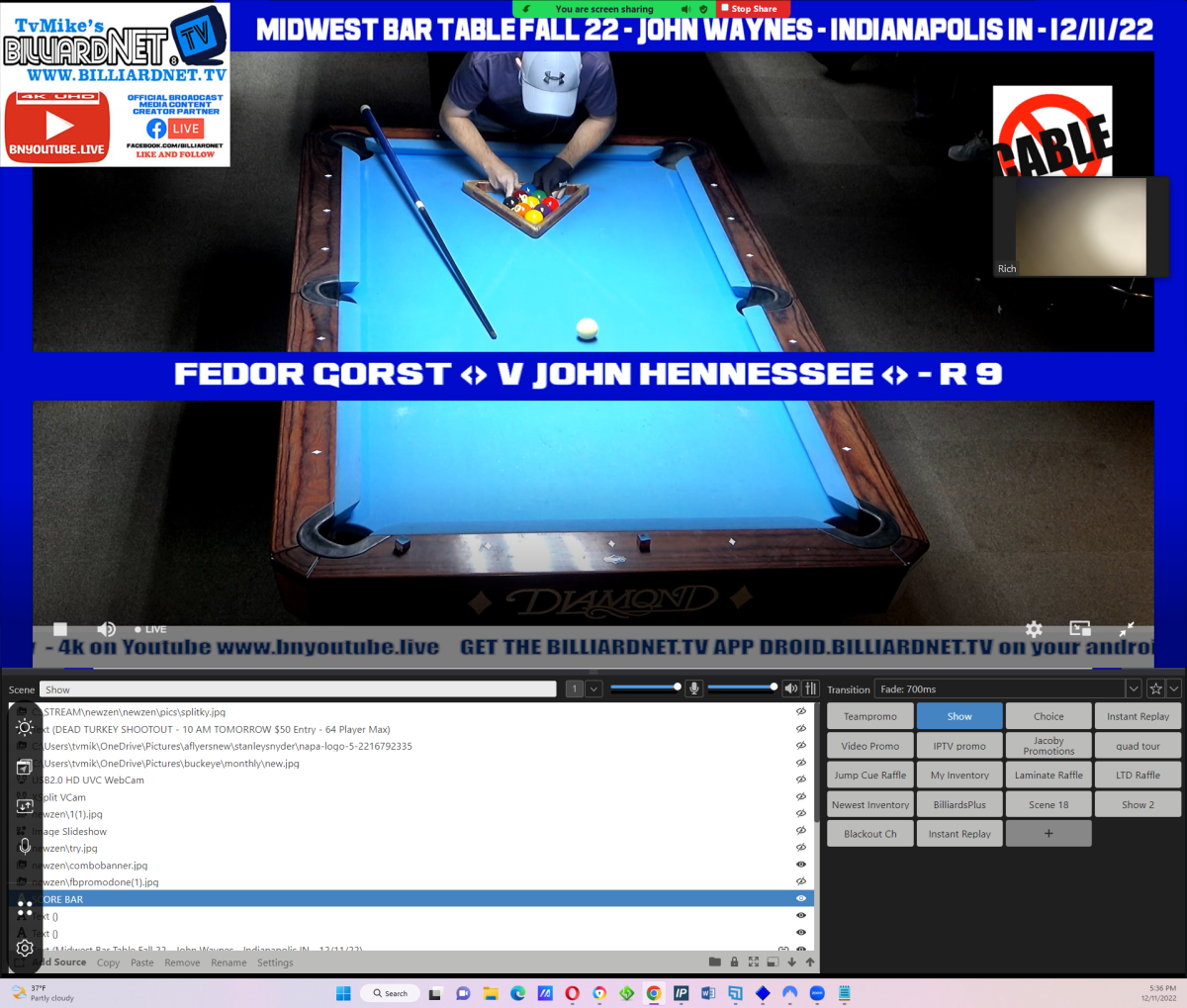Open the taskbar clock showing 5:36 PM

coord(1158,993)
